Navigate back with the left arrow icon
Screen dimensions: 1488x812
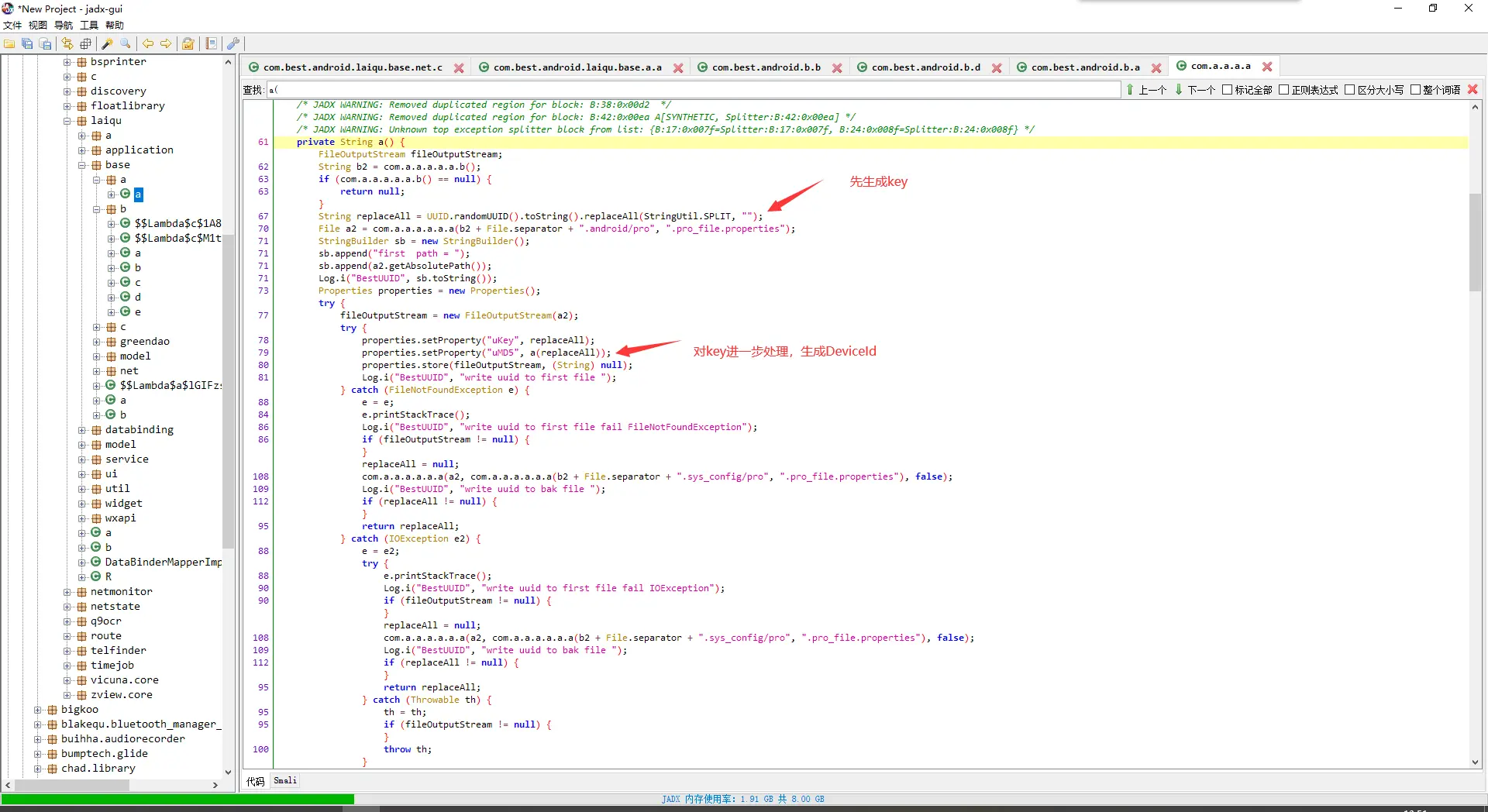[147, 44]
